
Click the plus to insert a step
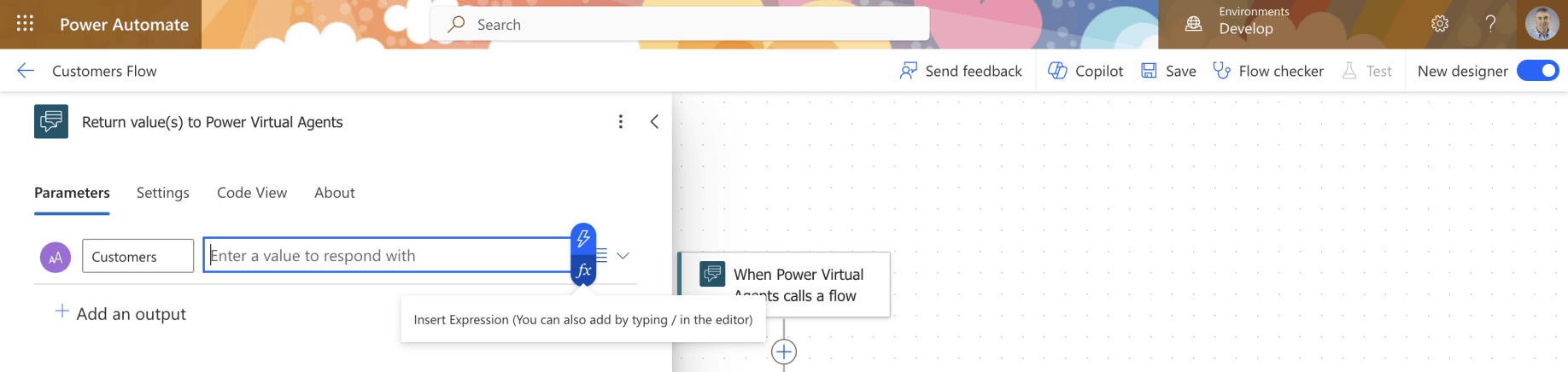784,352
